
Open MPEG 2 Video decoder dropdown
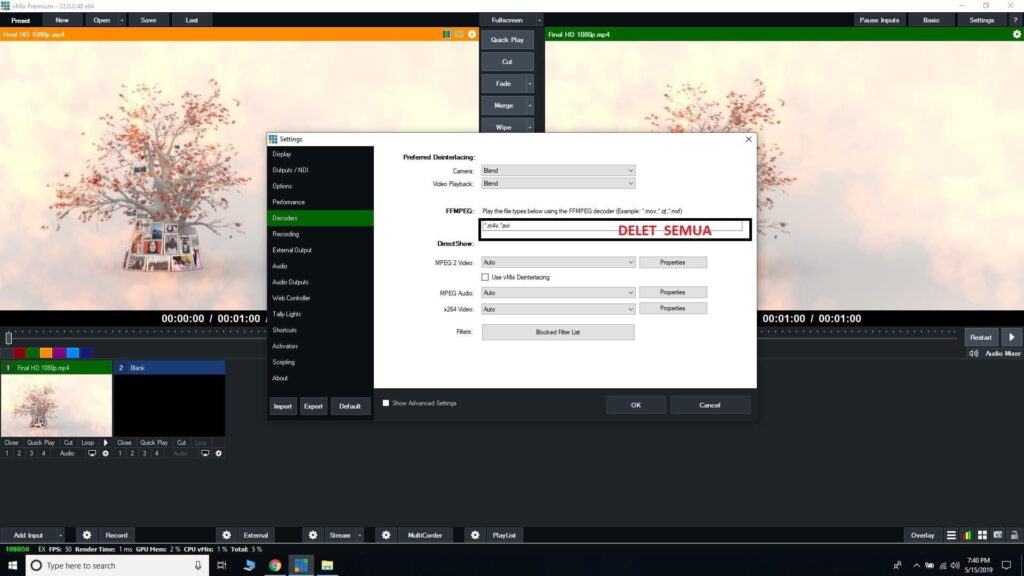[x=558, y=262]
